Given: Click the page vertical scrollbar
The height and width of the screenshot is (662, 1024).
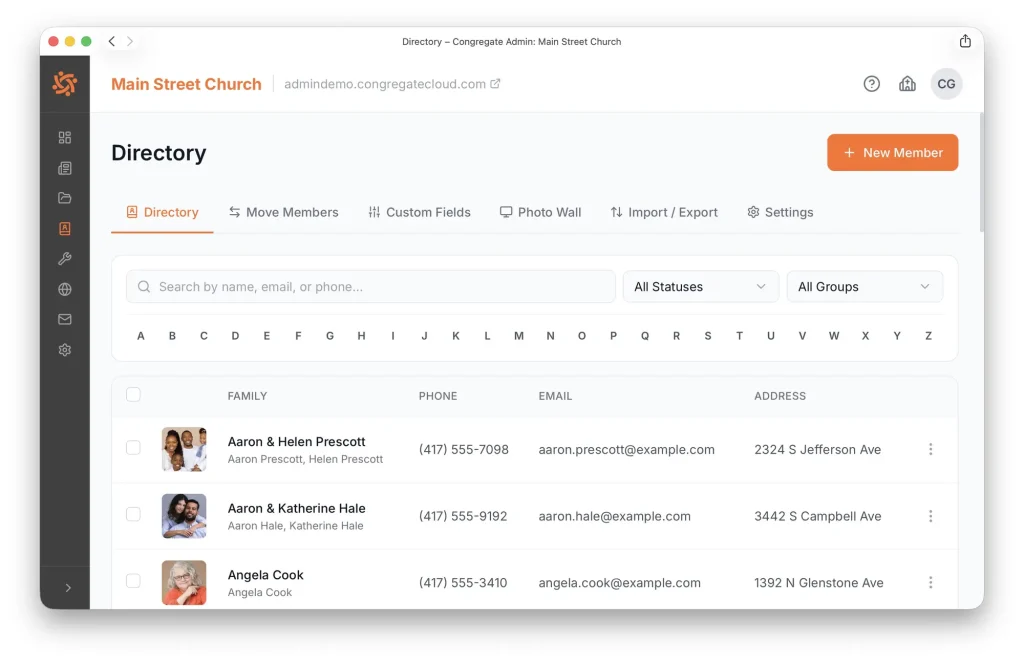Looking at the screenshot, I should 981,172.
